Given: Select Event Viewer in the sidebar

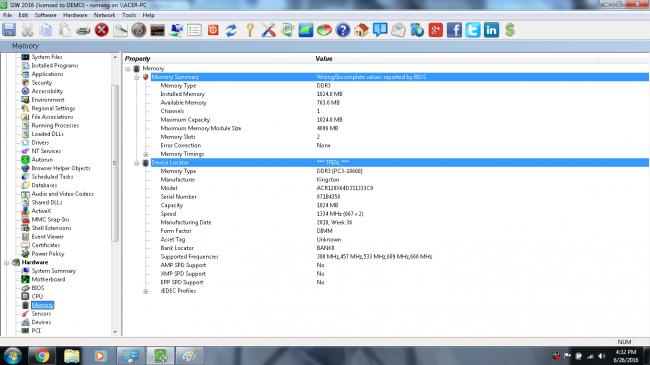Looking at the screenshot, I should coord(48,236).
